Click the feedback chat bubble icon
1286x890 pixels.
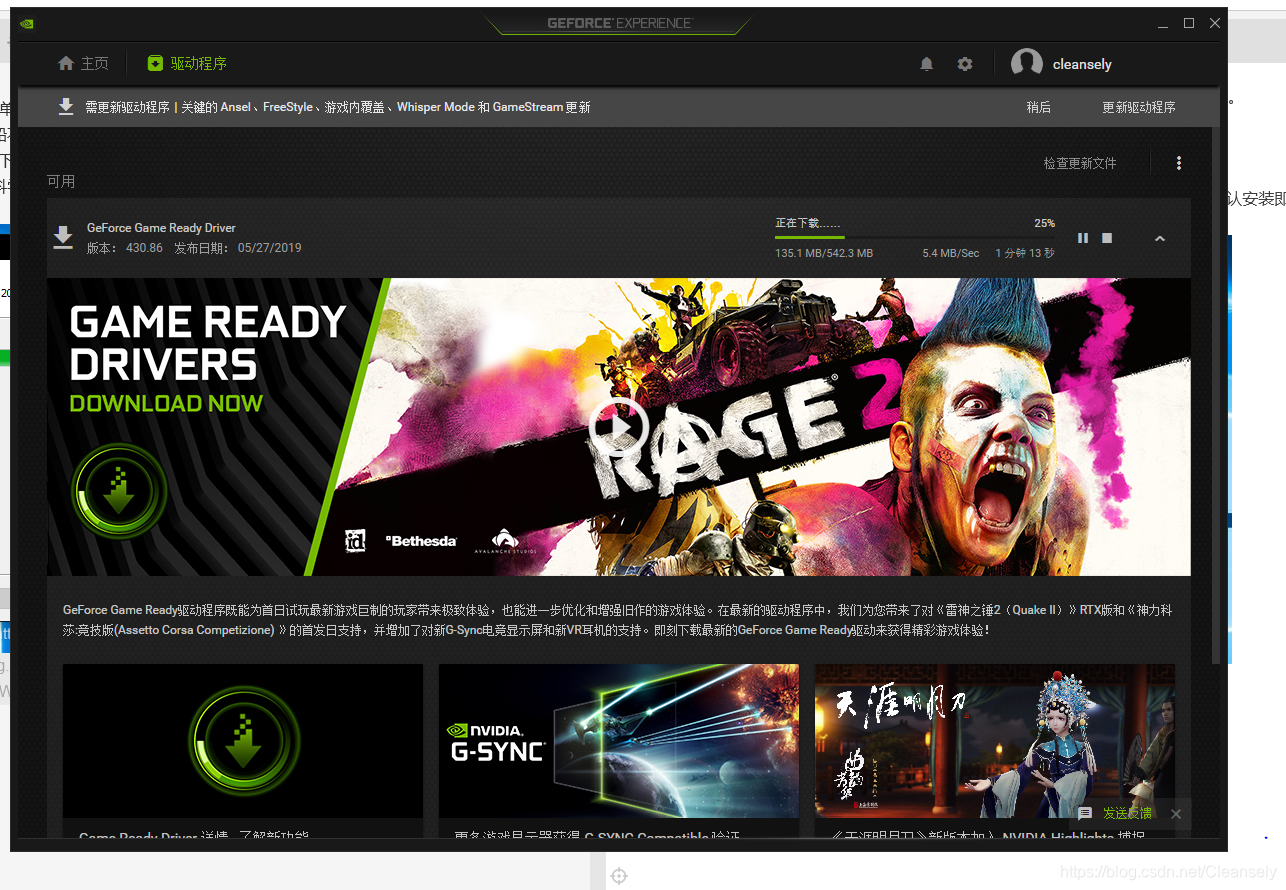tap(1085, 814)
